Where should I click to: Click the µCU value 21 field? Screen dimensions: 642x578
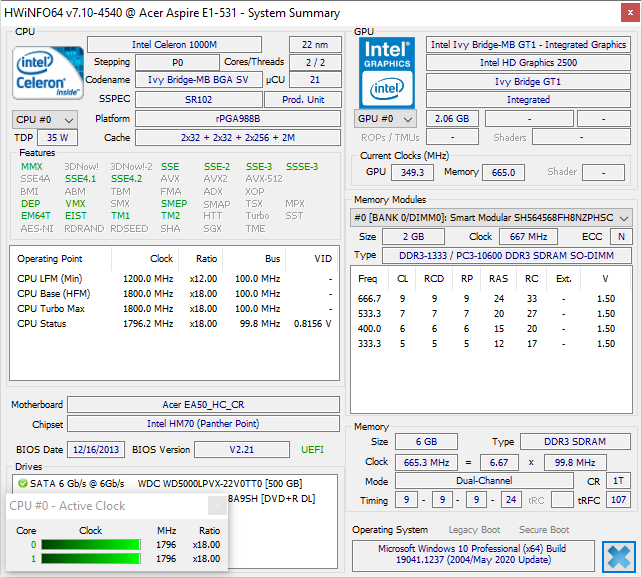(x=315, y=80)
